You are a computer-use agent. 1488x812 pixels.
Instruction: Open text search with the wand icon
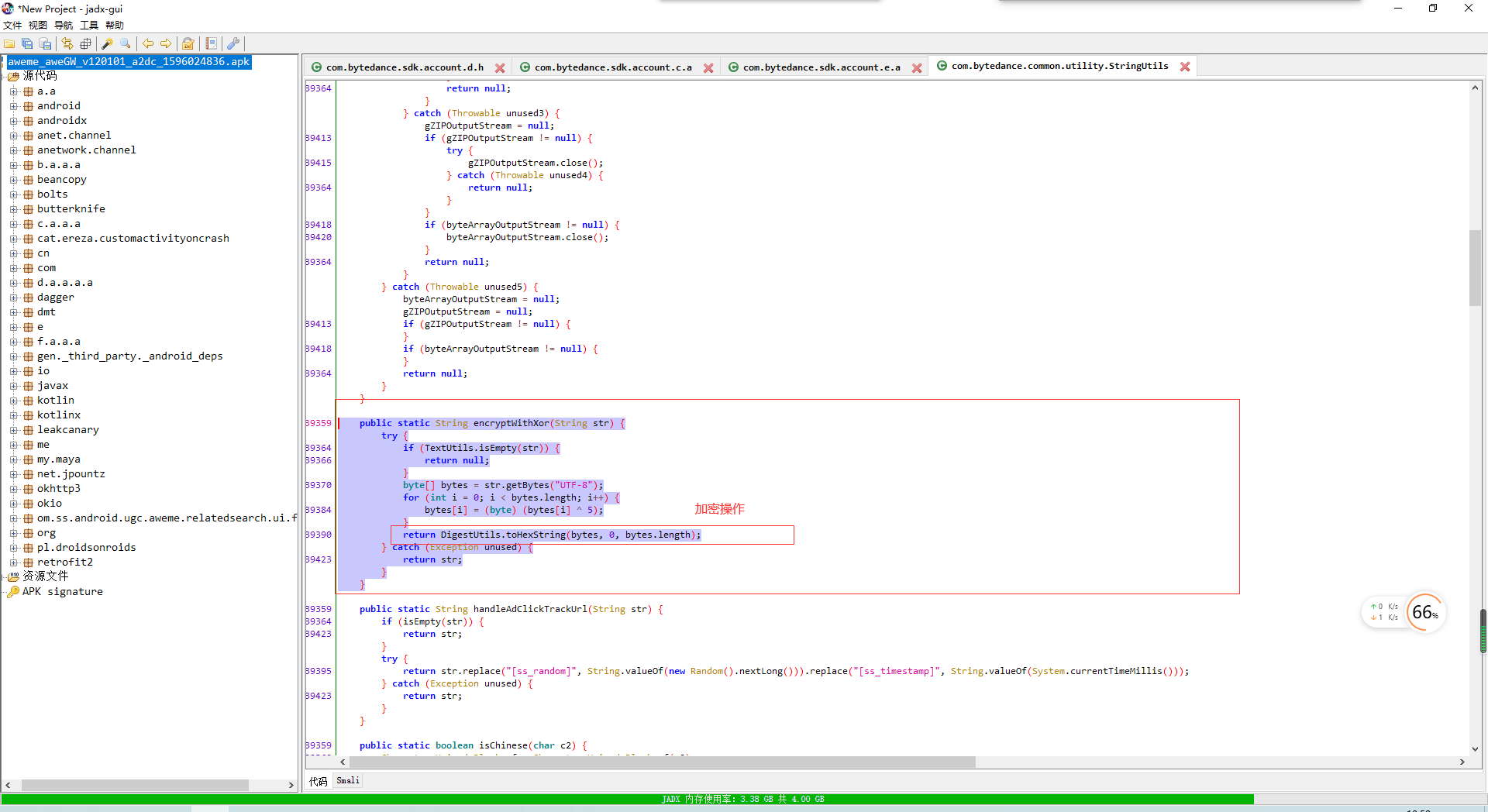[108, 44]
